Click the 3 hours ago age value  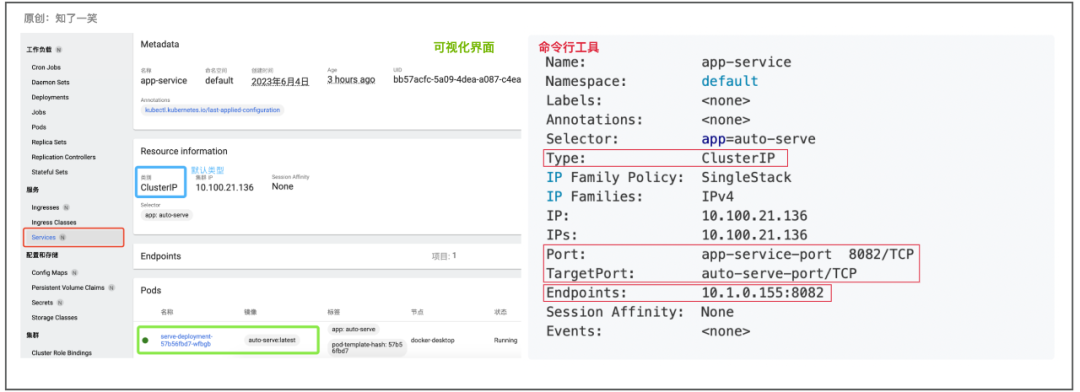[351, 80]
